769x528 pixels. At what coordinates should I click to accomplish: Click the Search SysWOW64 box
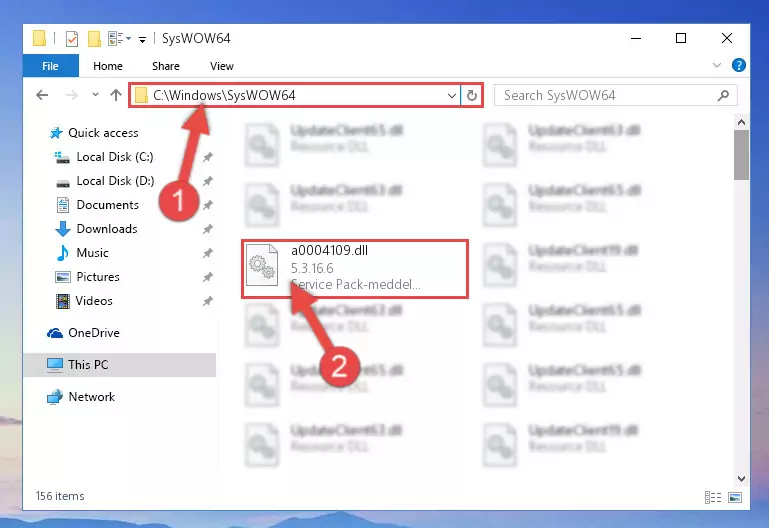click(615, 95)
